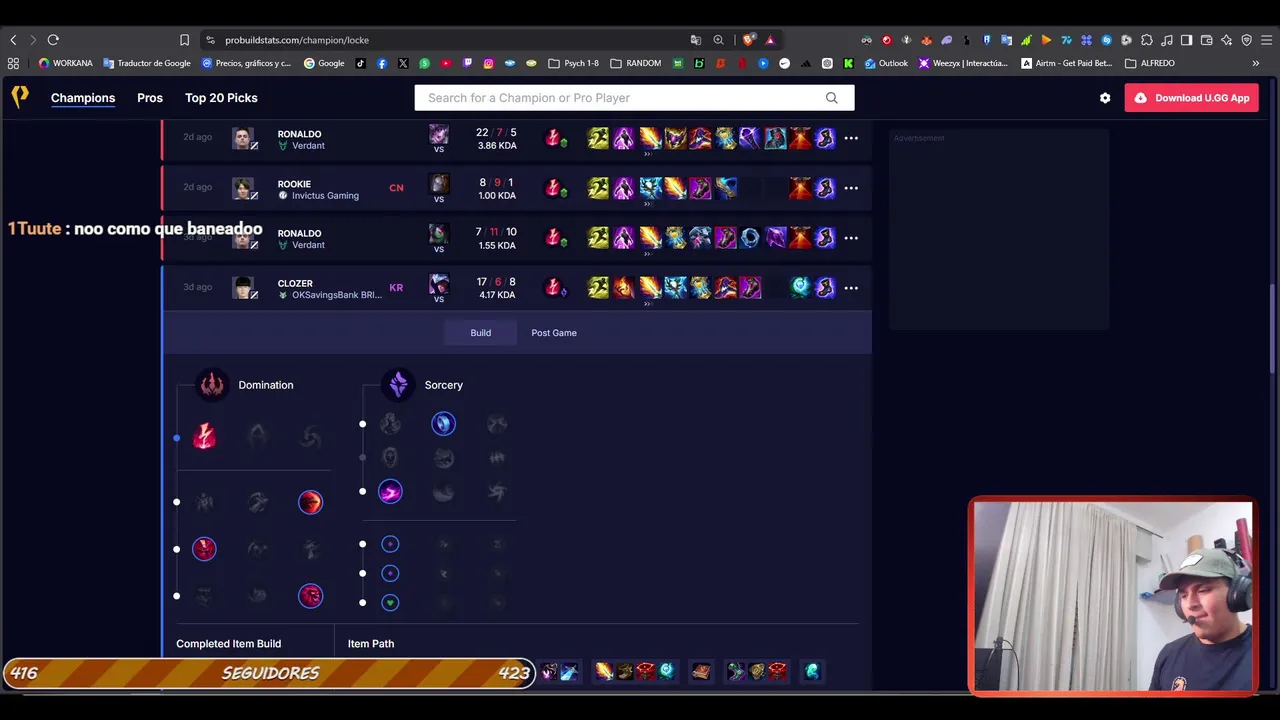Open the Top 20 Picks tab

[x=221, y=98]
